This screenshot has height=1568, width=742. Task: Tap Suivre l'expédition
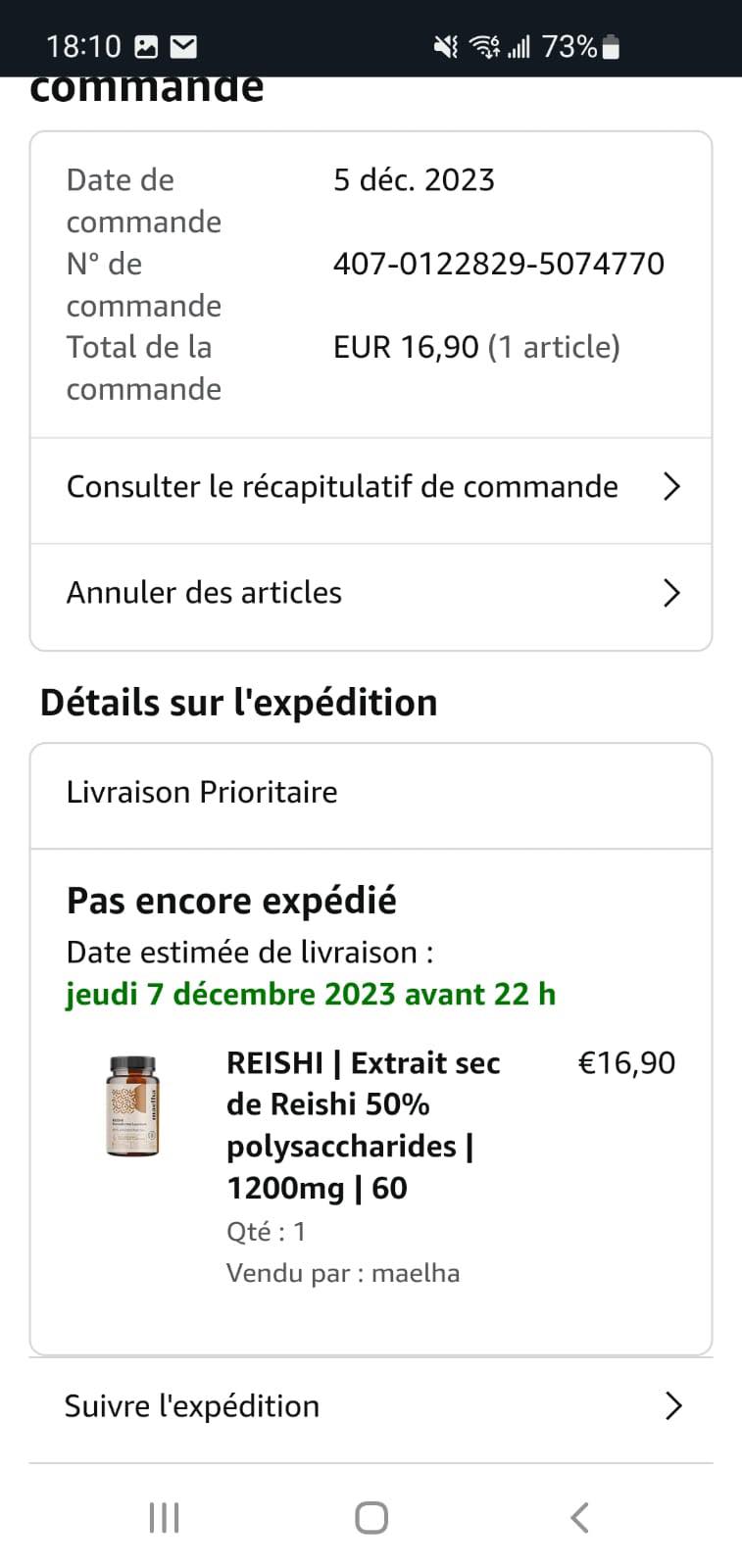[192, 1406]
